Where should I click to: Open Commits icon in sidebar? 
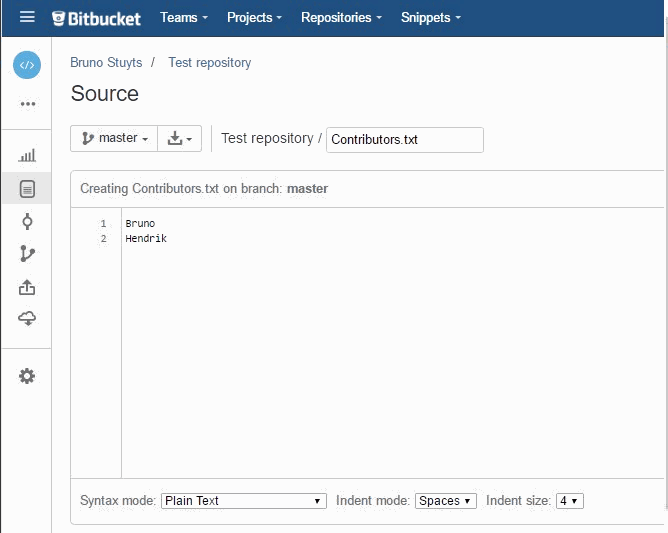(27, 221)
